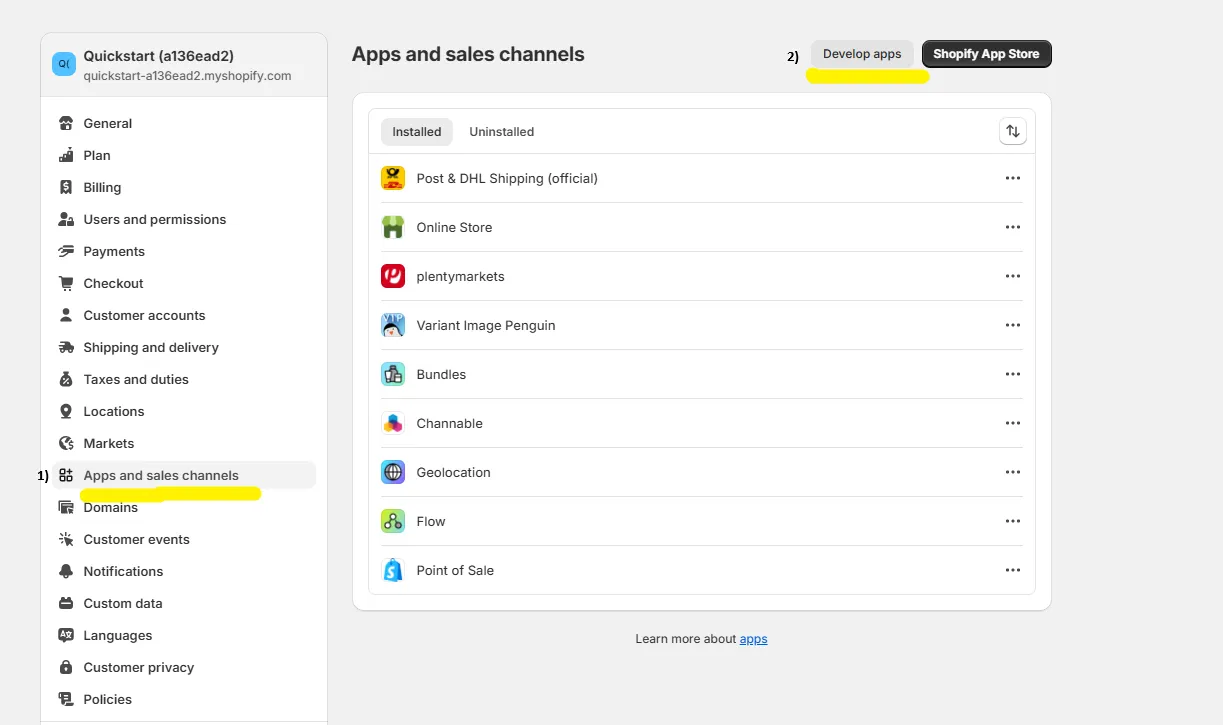Select Customer privacy in sidebar
Viewport: 1223px width, 725px height.
tap(184, 667)
